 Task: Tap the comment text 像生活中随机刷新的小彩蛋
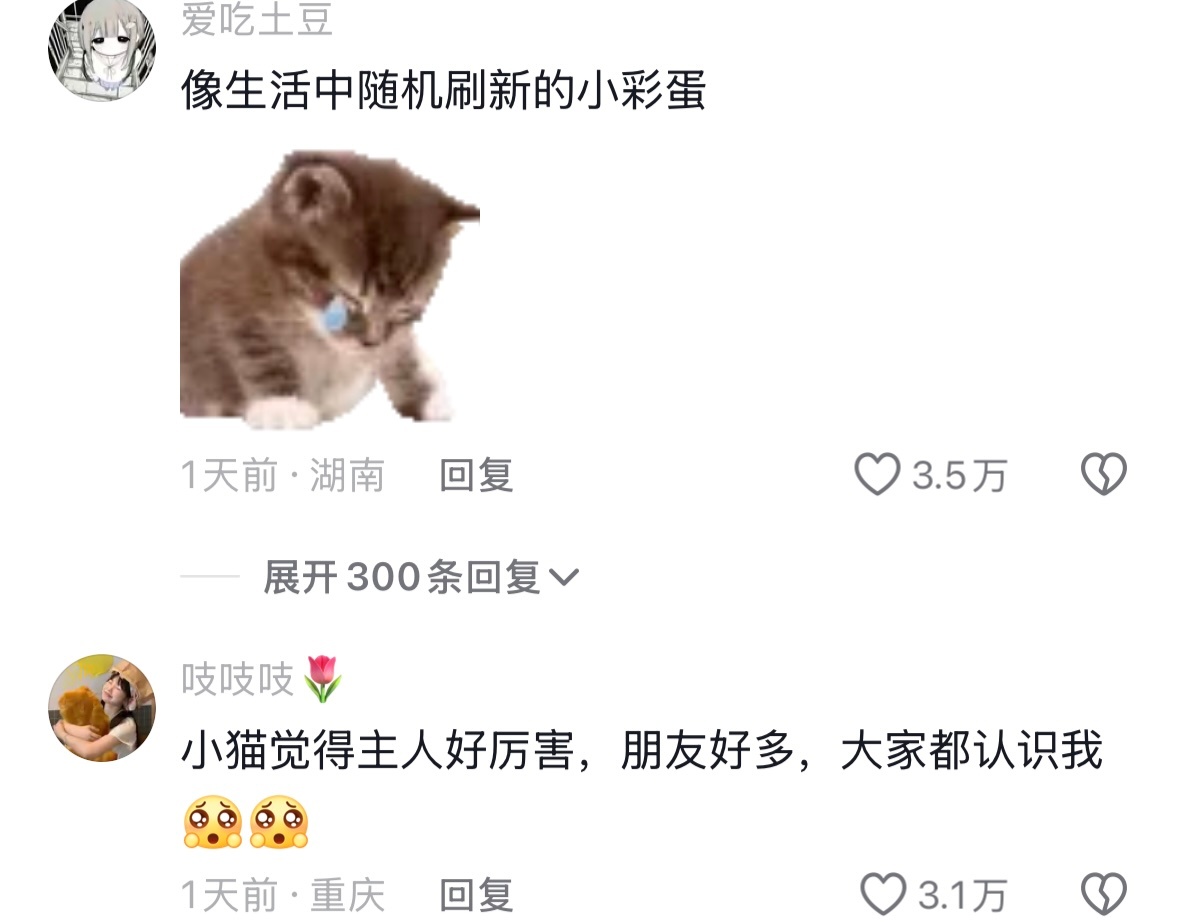pyautogui.click(x=443, y=89)
